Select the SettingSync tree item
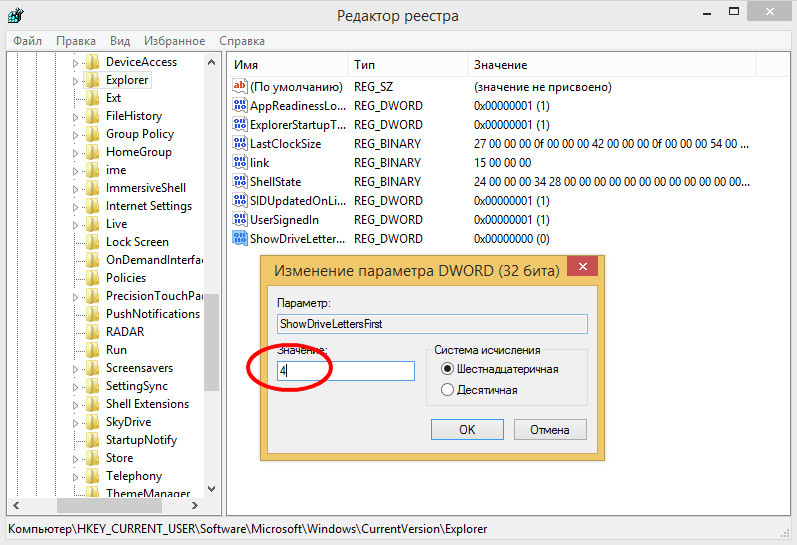This screenshot has width=797, height=545. tap(137, 386)
